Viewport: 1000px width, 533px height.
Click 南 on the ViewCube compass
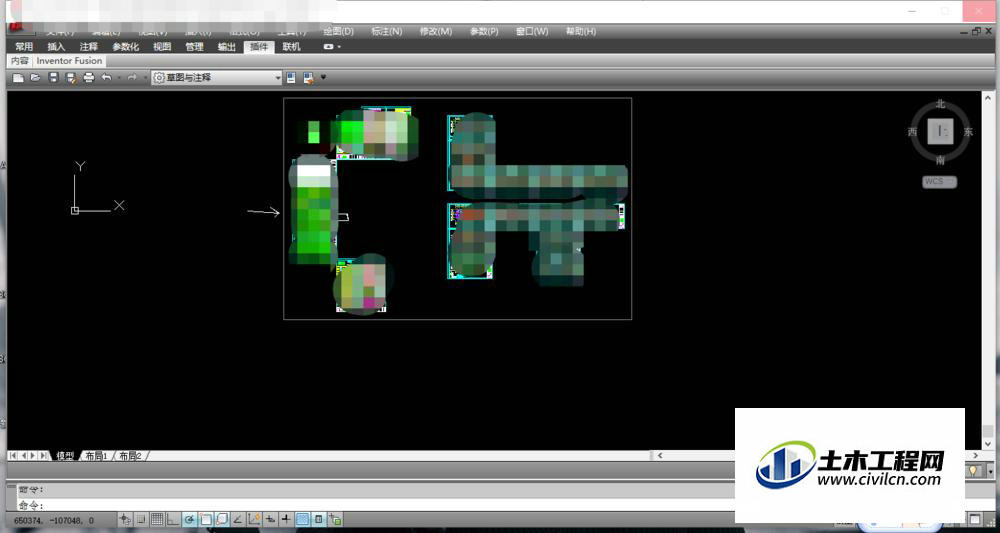point(940,159)
